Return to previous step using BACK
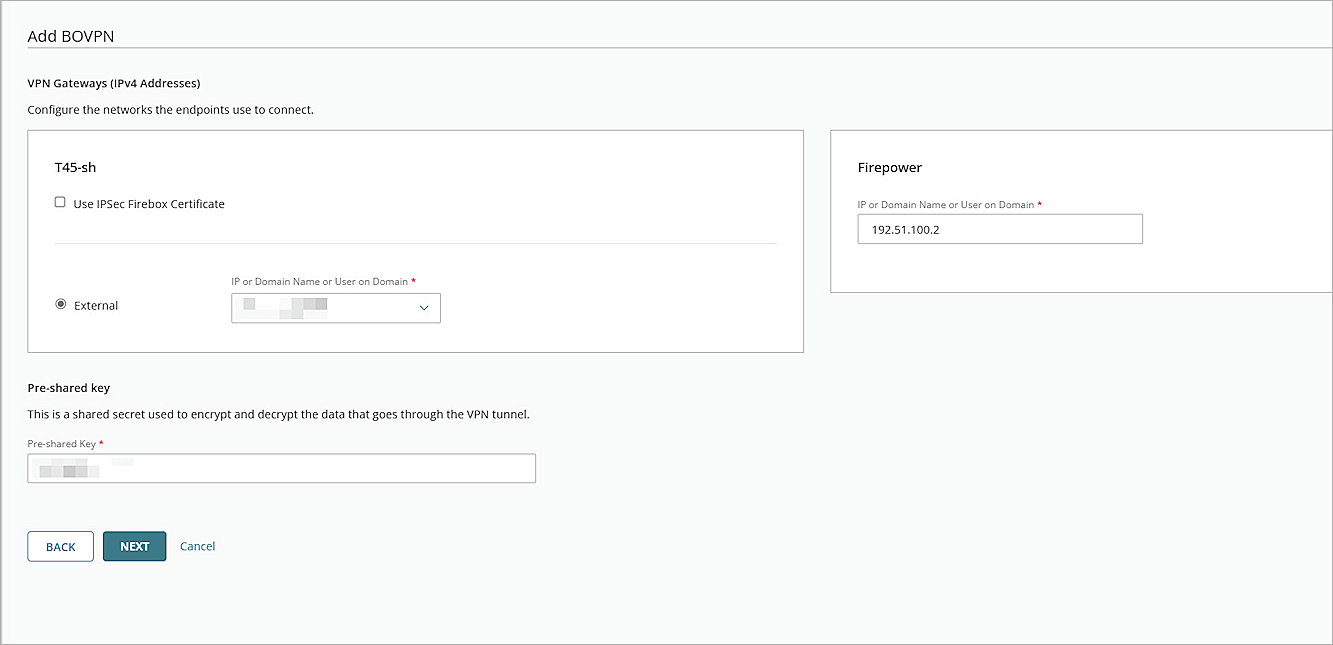 [x=60, y=546]
